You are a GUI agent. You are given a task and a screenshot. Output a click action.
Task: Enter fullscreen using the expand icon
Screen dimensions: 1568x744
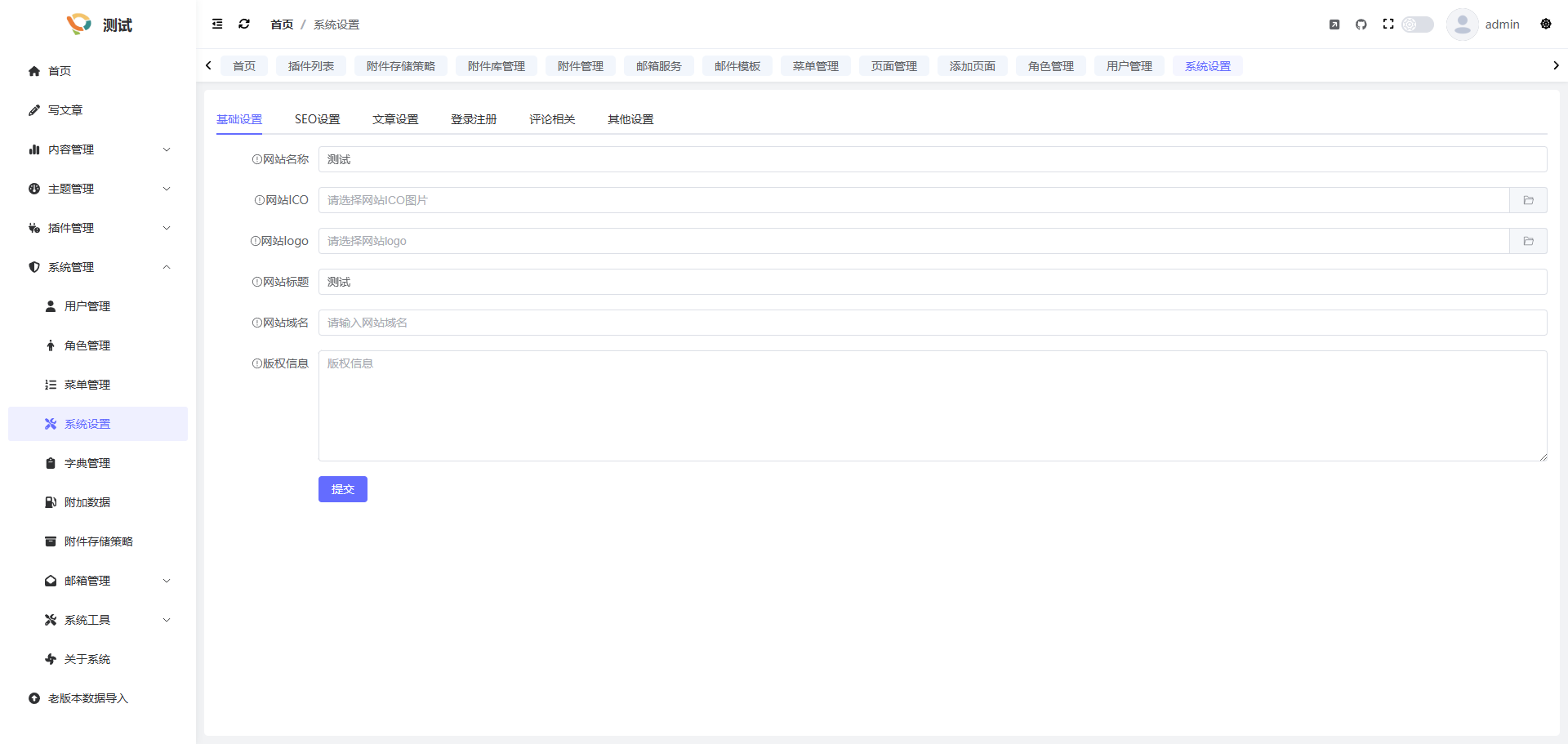point(1388,25)
